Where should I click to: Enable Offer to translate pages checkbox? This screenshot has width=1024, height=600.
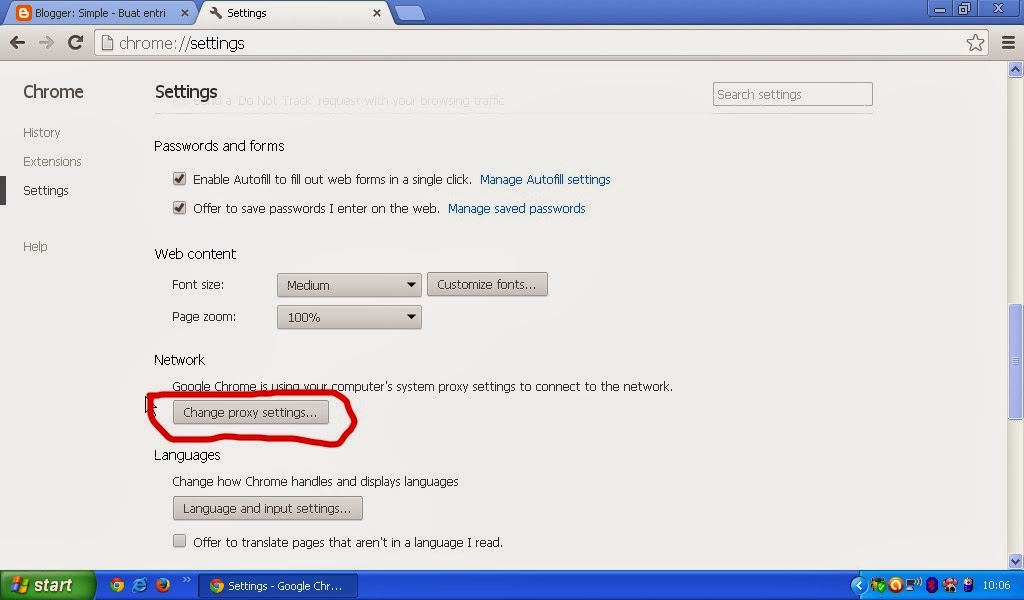point(179,541)
